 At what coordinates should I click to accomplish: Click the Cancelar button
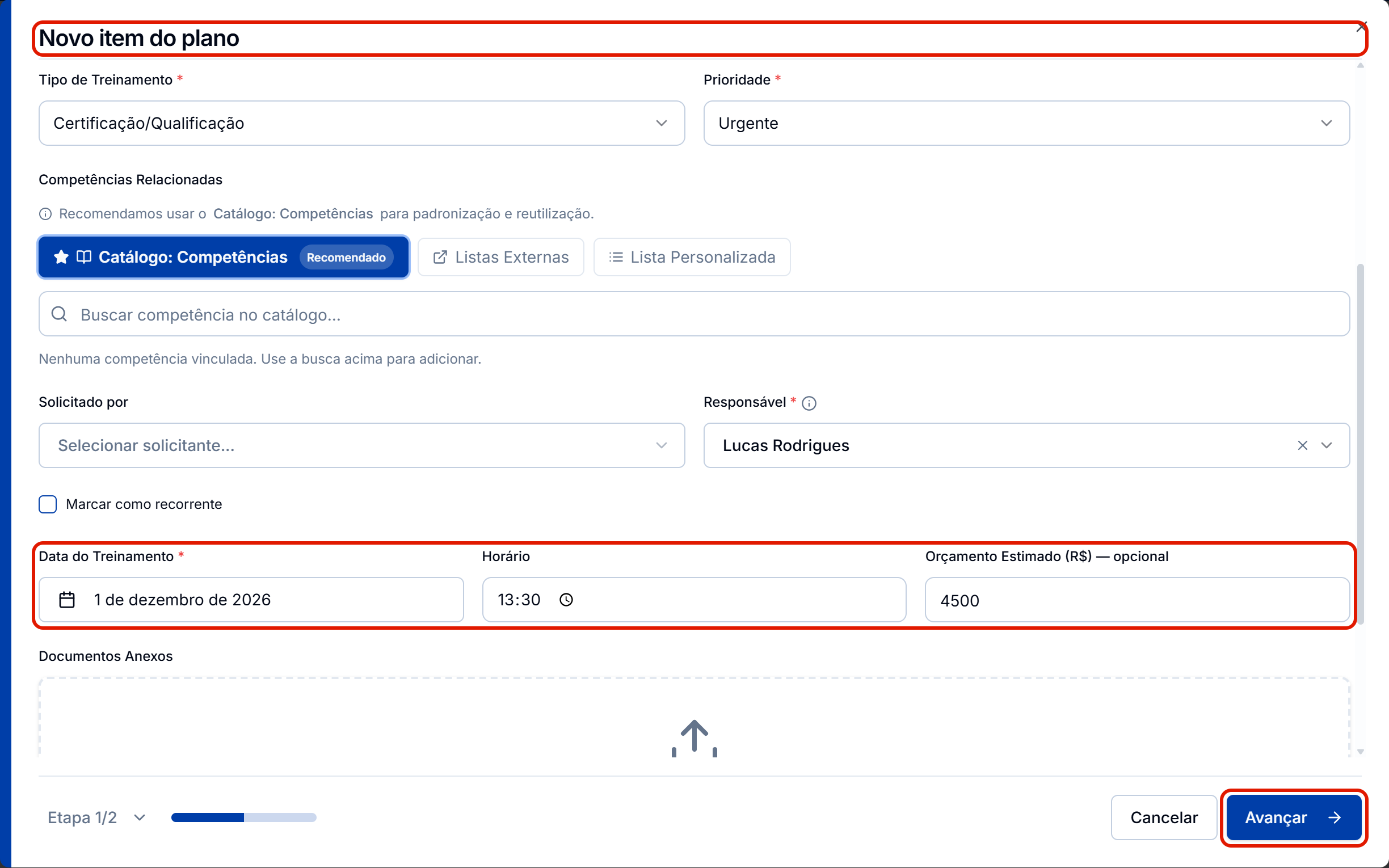[1163, 818]
